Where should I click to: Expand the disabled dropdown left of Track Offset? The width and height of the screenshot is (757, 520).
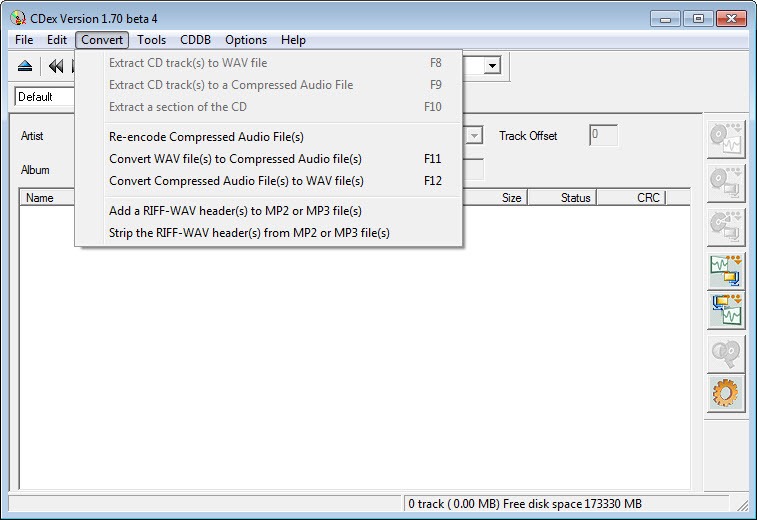point(474,136)
